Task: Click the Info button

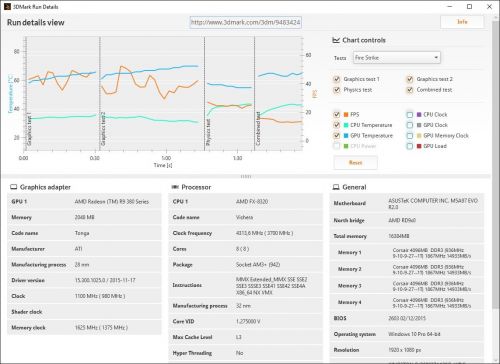Action: 462,22
